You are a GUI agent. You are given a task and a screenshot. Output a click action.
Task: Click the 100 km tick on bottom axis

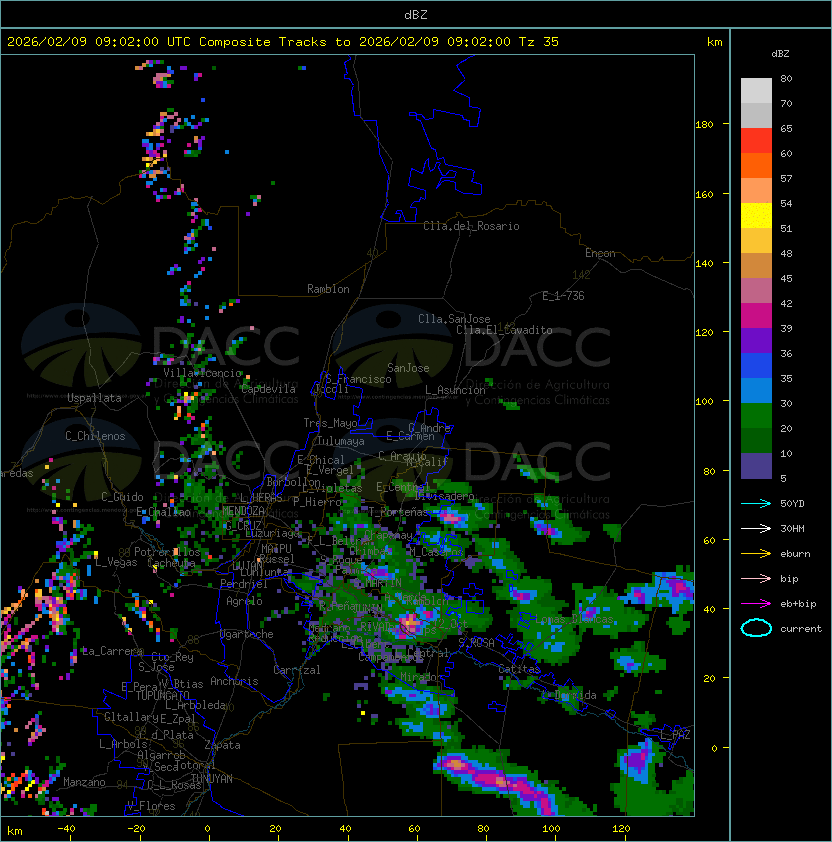pos(551,829)
